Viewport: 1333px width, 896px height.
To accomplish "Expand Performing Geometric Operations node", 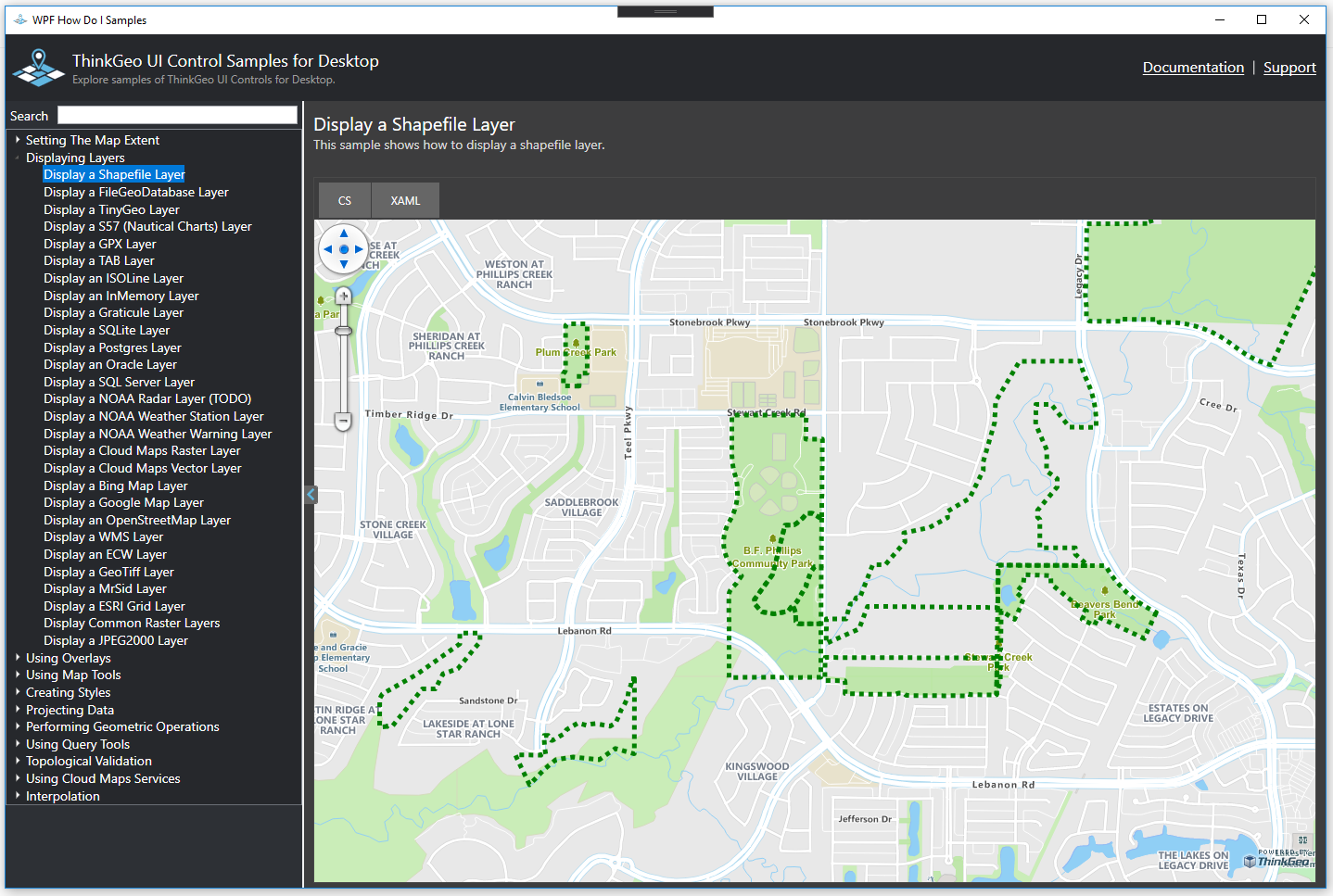I will pyautogui.click(x=18, y=726).
